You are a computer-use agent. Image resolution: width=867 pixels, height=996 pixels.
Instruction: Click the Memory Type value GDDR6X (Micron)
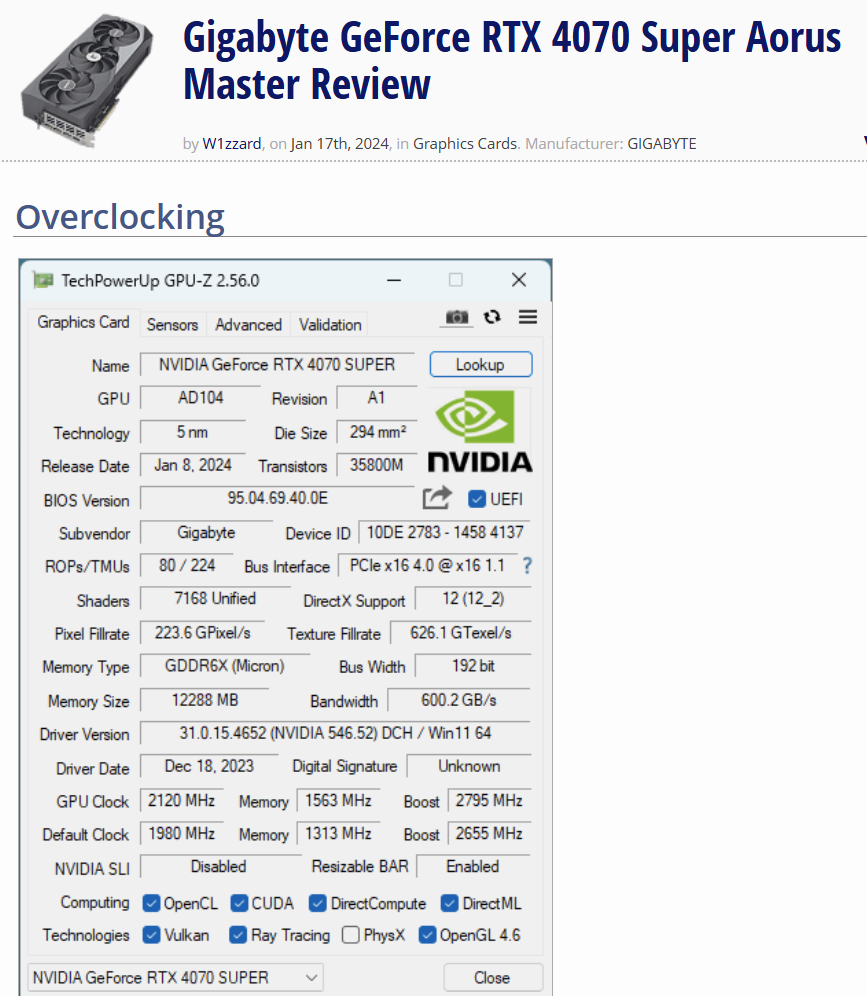point(225,666)
